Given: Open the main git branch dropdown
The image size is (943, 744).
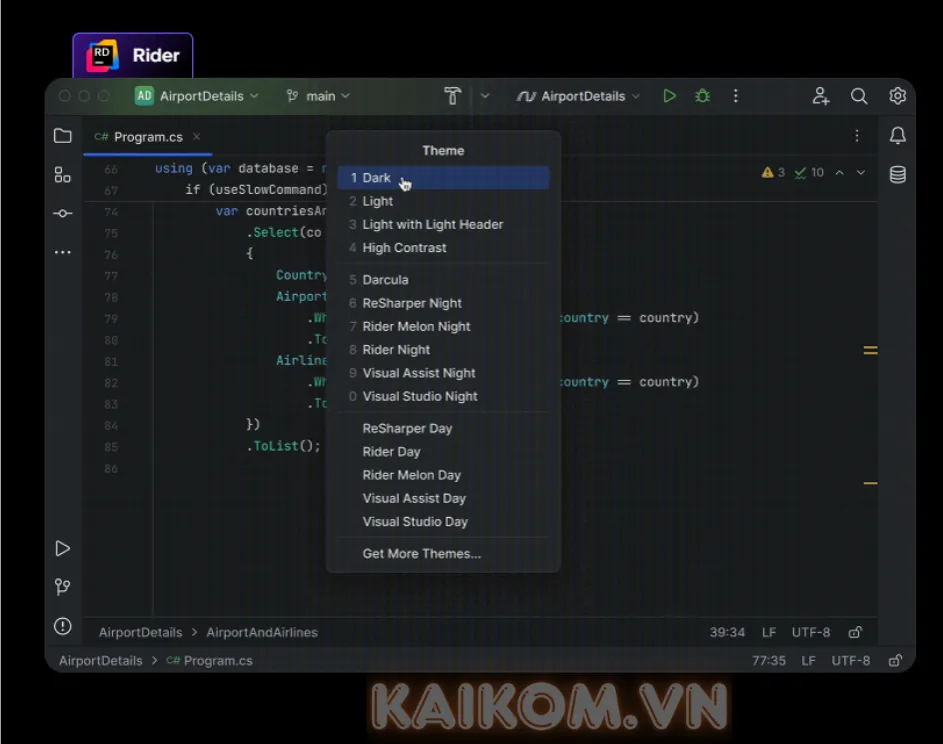Looking at the screenshot, I should pyautogui.click(x=317, y=96).
